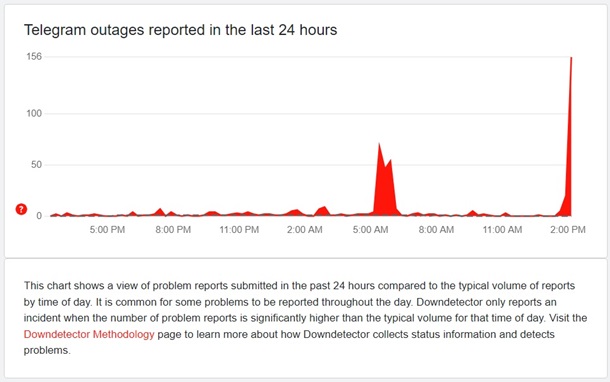Viewport: 610px width, 382px height.
Task: Select the 2:00 PM time axis label
Action: coord(568,230)
